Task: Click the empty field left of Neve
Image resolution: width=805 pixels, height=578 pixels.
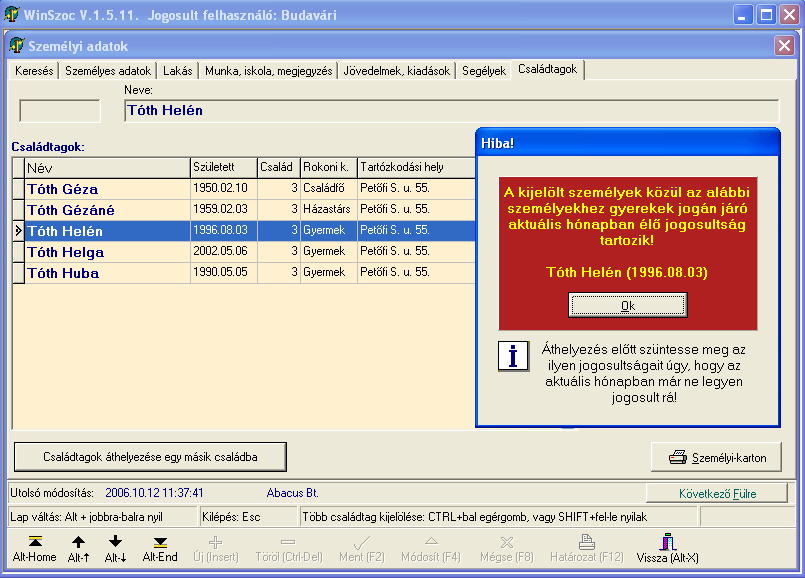Action: pos(60,111)
